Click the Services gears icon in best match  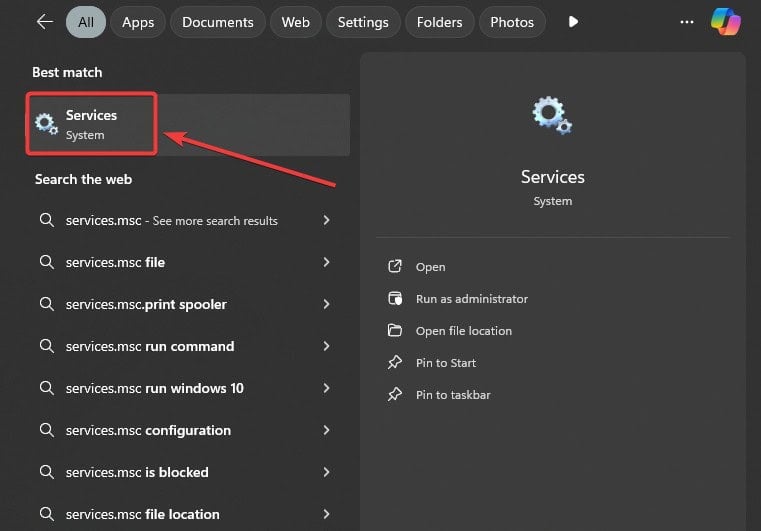[46, 124]
